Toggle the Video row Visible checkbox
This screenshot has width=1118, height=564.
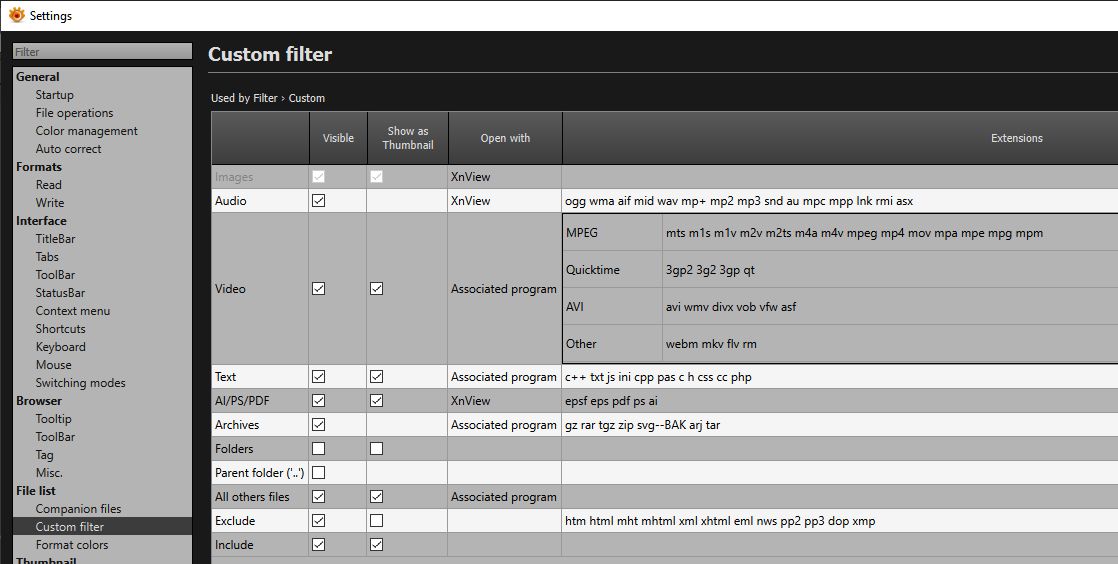[319, 289]
